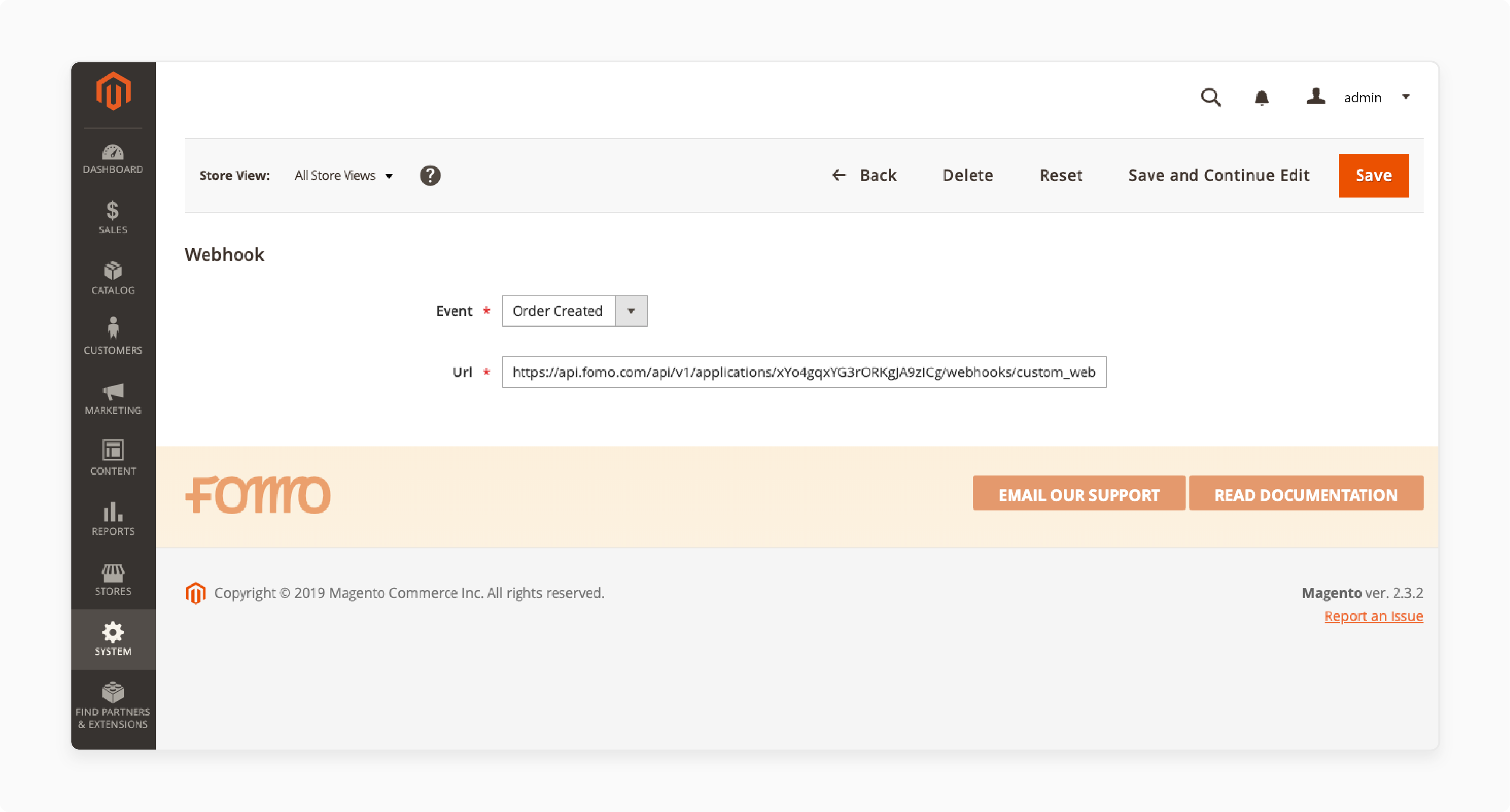
Task: Open the Sales menu
Action: click(x=112, y=218)
